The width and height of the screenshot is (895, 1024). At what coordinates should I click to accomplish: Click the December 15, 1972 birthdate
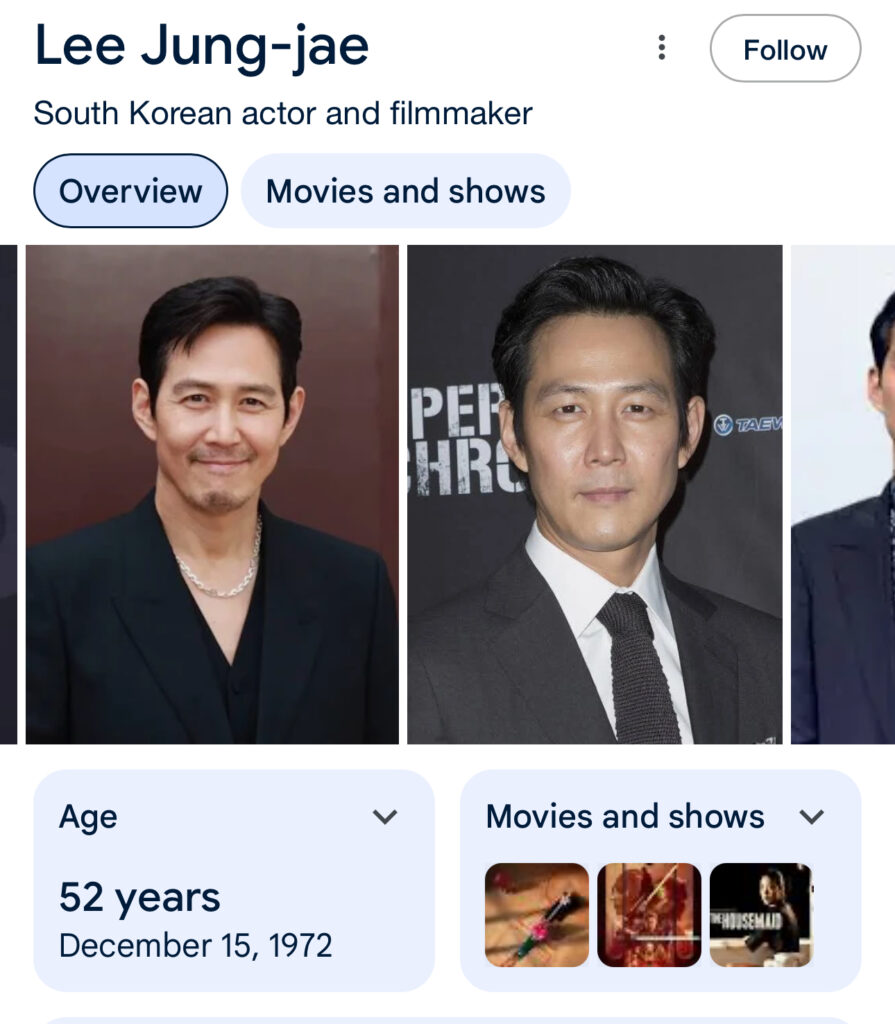pyautogui.click(x=195, y=945)
